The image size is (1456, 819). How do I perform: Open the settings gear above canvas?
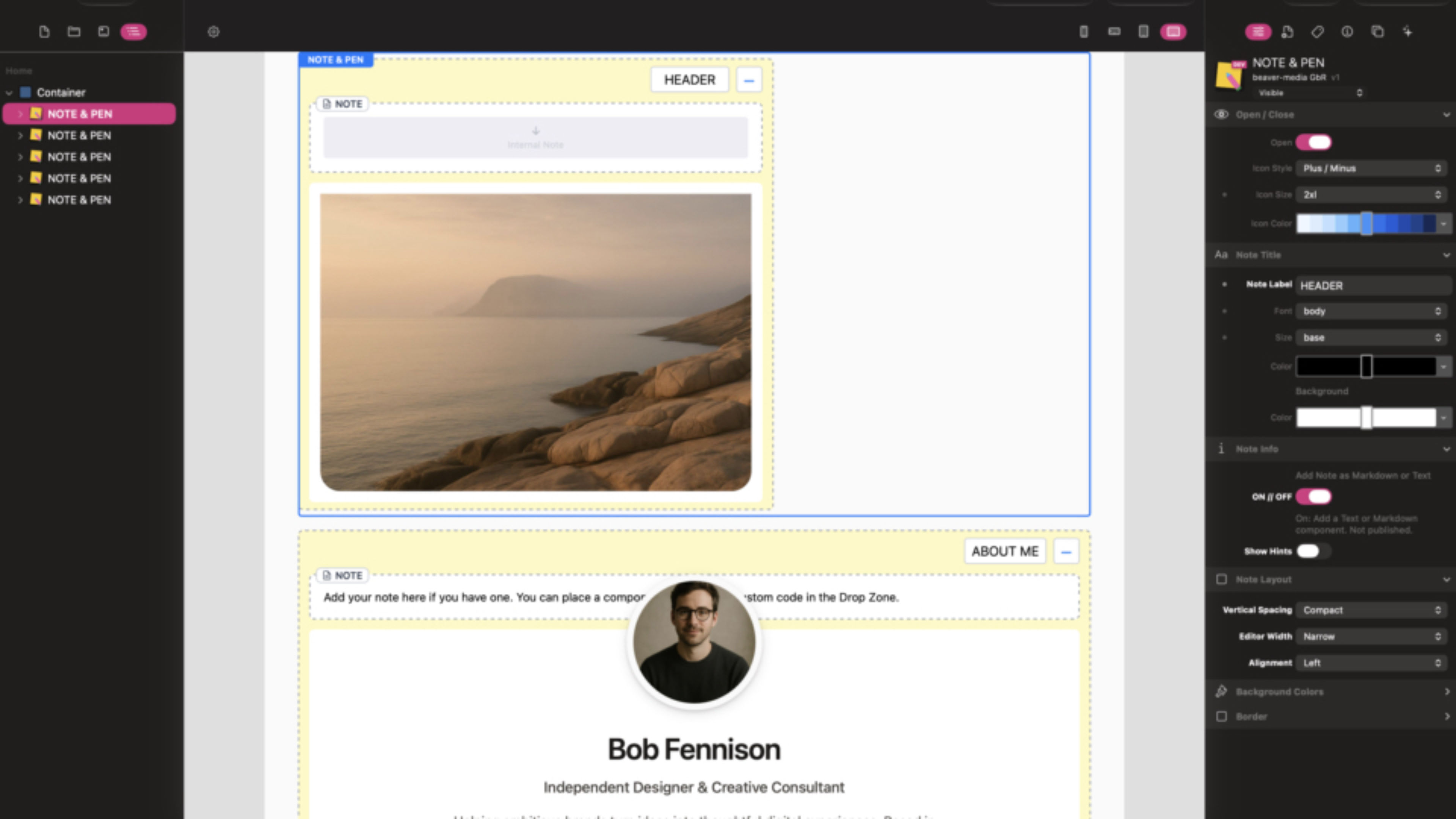(x=213, y=31)
